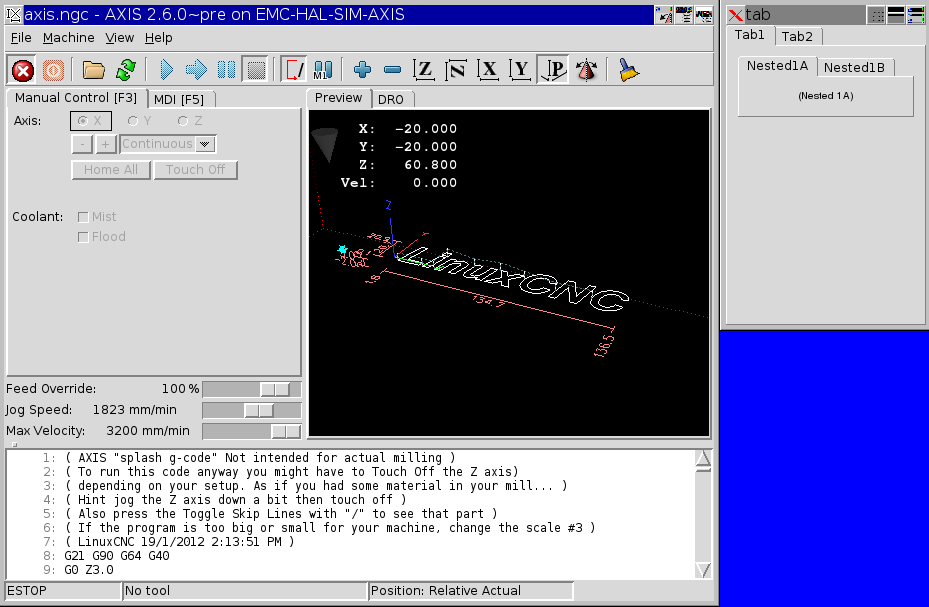Pause program execution in toolbar
This screenshot has width=929, height=607.
[226, 70]
